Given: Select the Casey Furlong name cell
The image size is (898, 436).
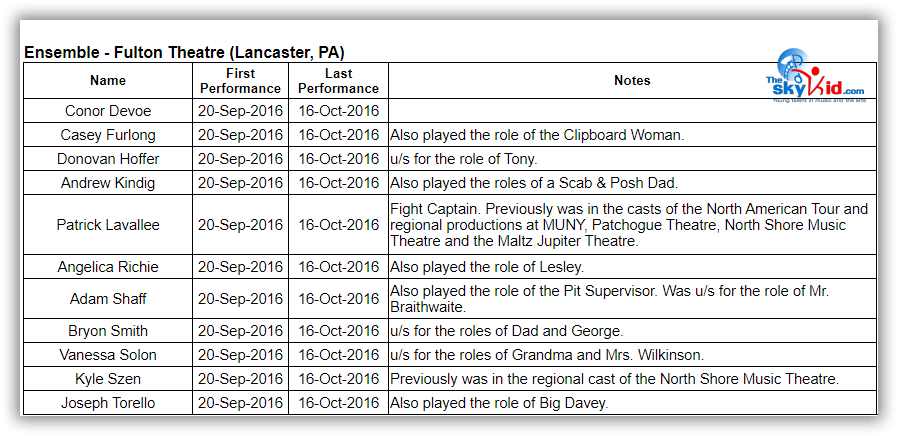Looking at the screenshot, I should point(108,135).
